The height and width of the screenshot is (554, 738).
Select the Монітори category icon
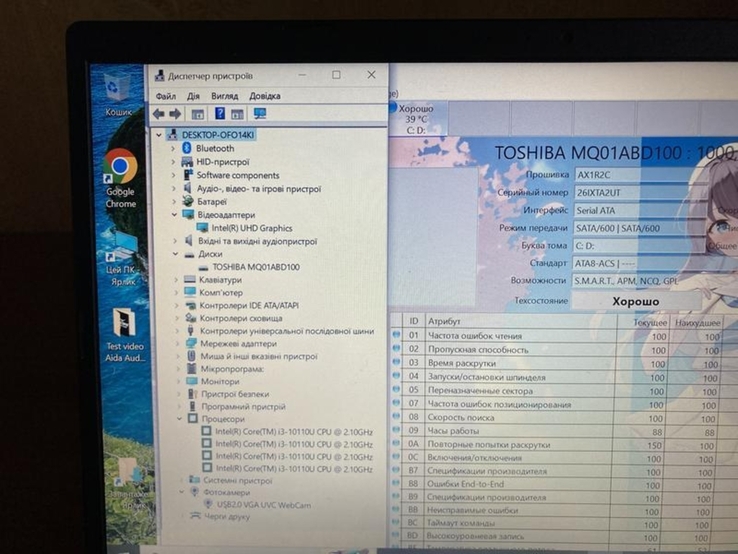(192, 381)
